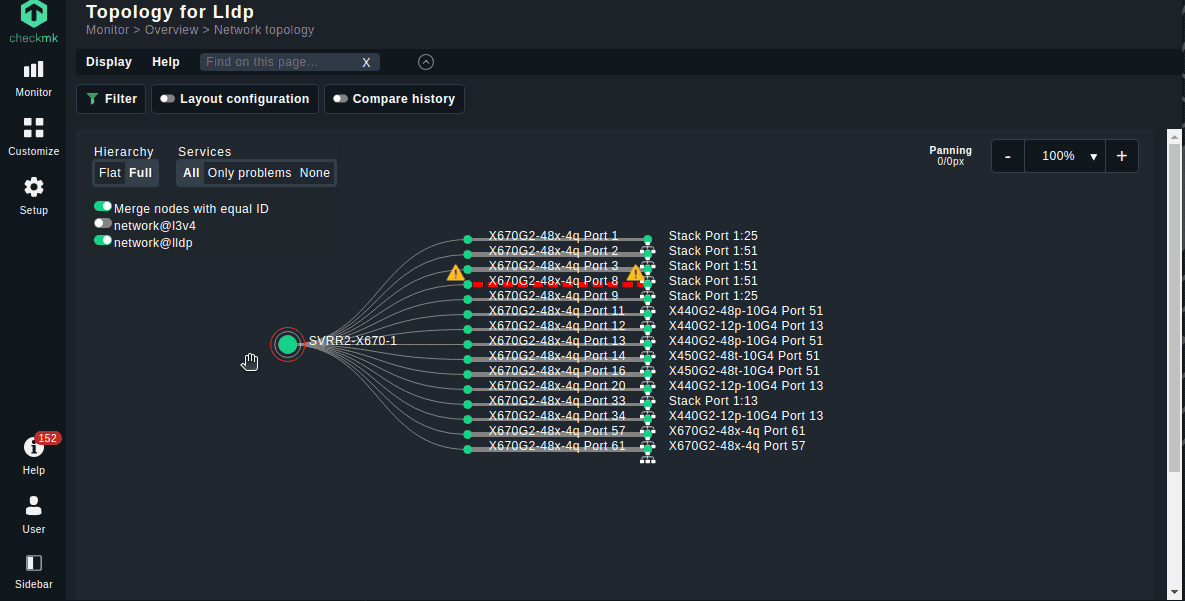Click network icon next to Port 57 link
The height and width of the screenshot is (601, 1185).
(648, 445)
